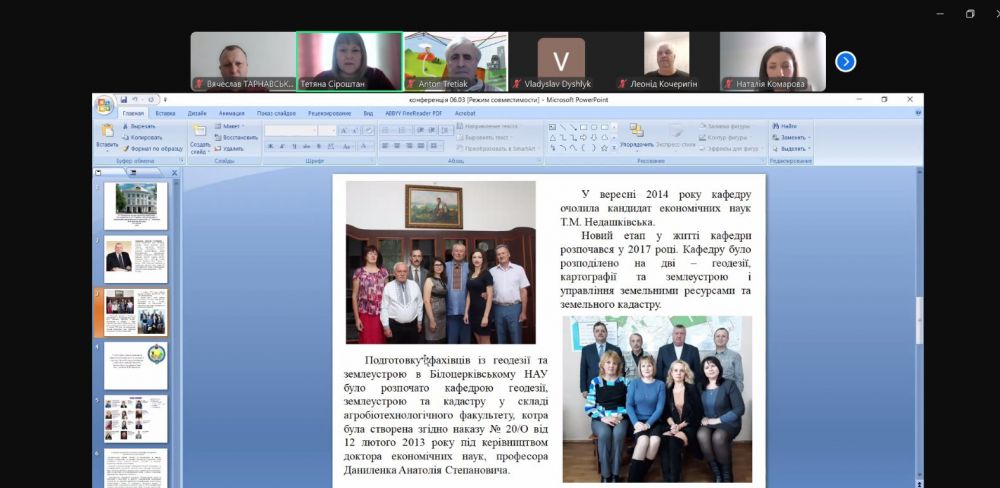Open the Рецензирование ribbon tab

coord(329,113)
